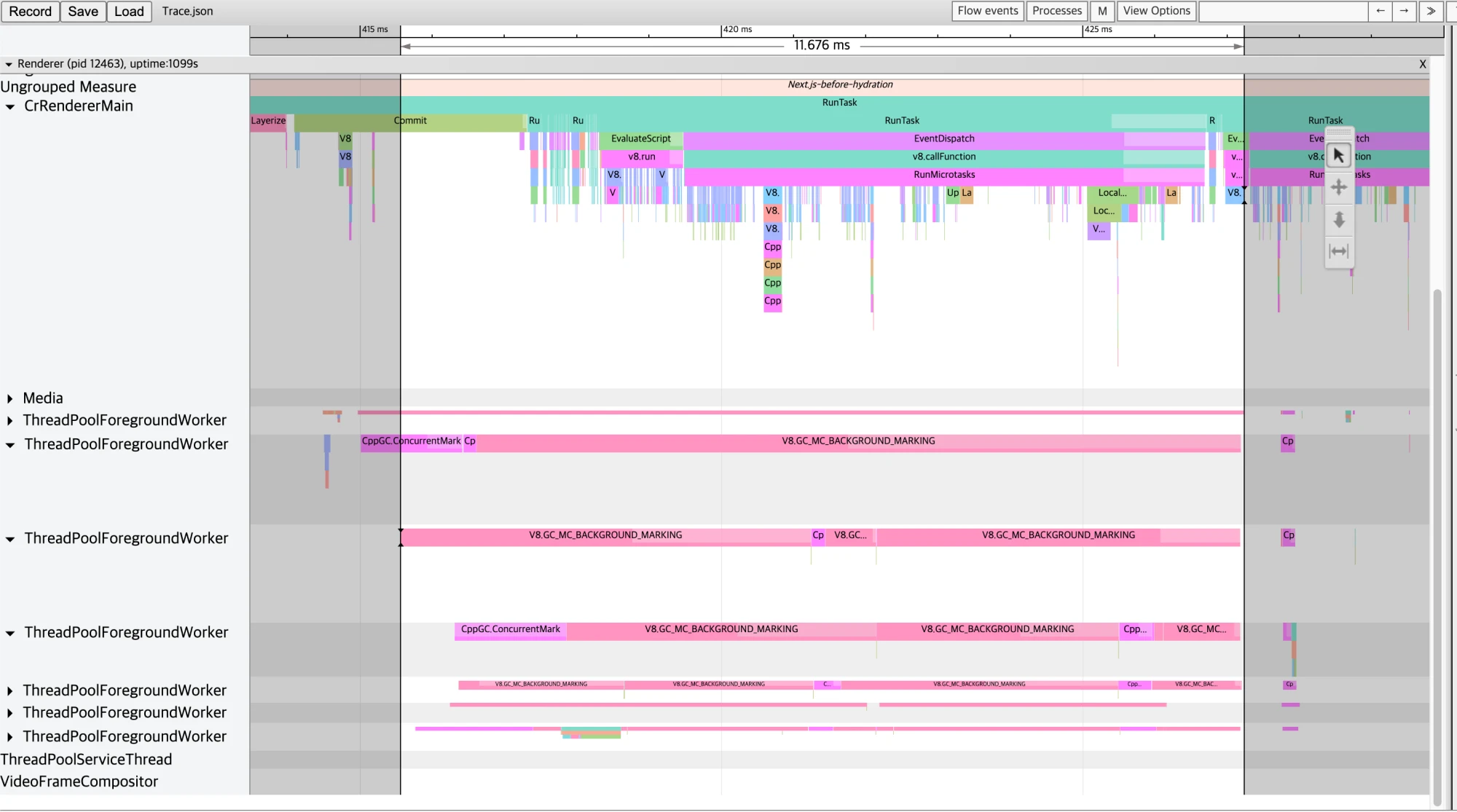Expand the CrRendererMain thread group
1457x812 pixels.
[11, 106]
